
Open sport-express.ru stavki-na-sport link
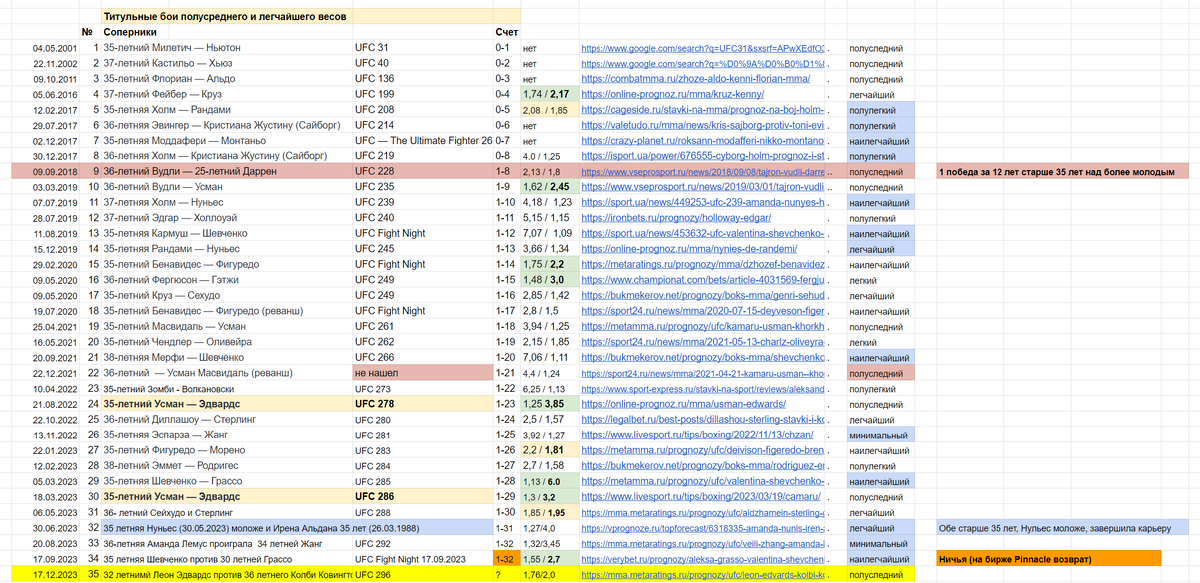(702, 389)
